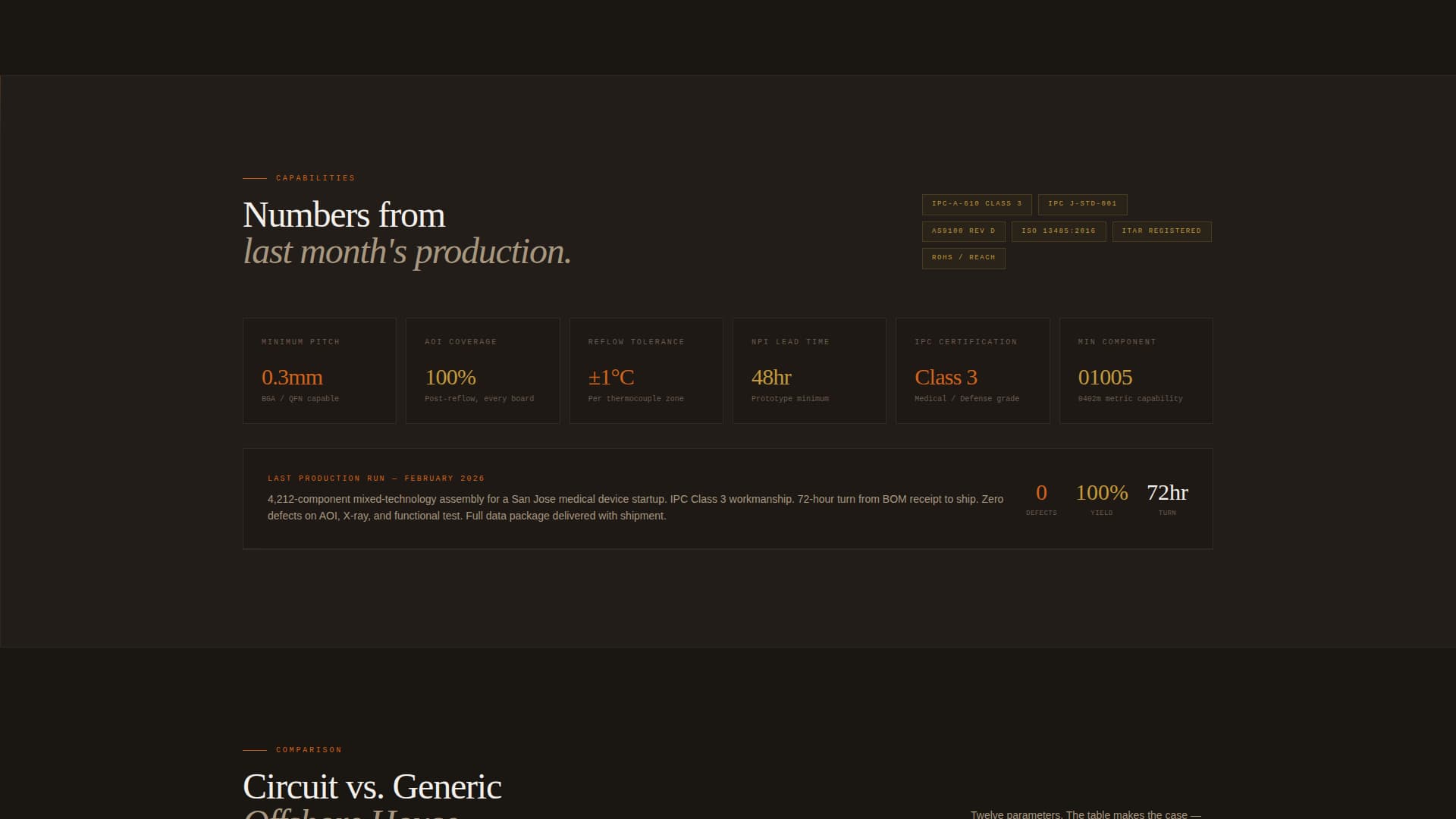The image size is (1456, 819).
Task: Select the 72hr Turn statistic
Action: click(1167, 494)
